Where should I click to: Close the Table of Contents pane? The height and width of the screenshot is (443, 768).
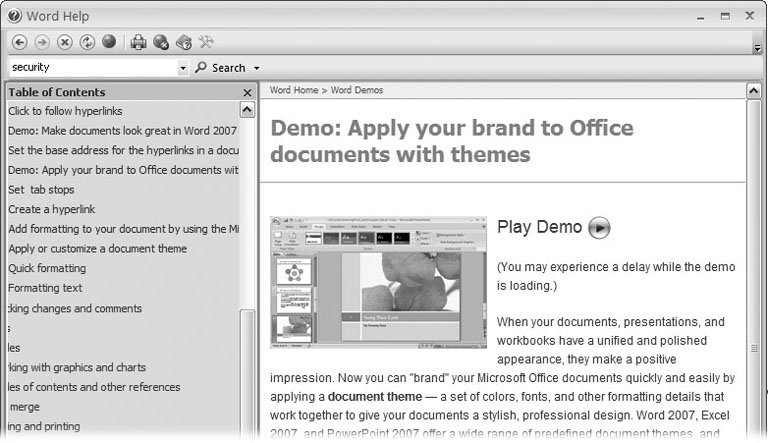tap(247, 92)
